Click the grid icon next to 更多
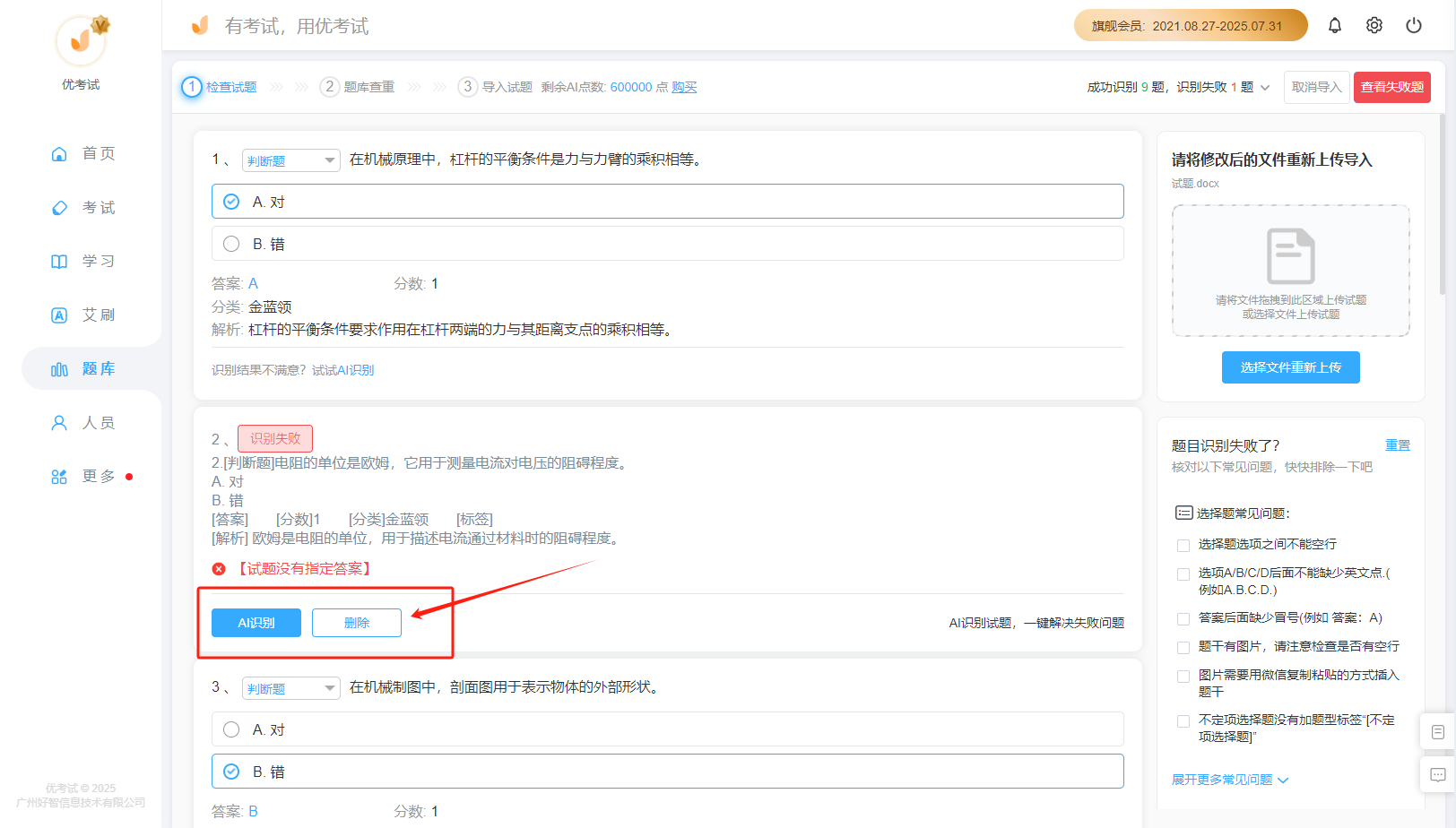Image resolution: width=1456 pixels, height=828 pixels. pos(59,477)
